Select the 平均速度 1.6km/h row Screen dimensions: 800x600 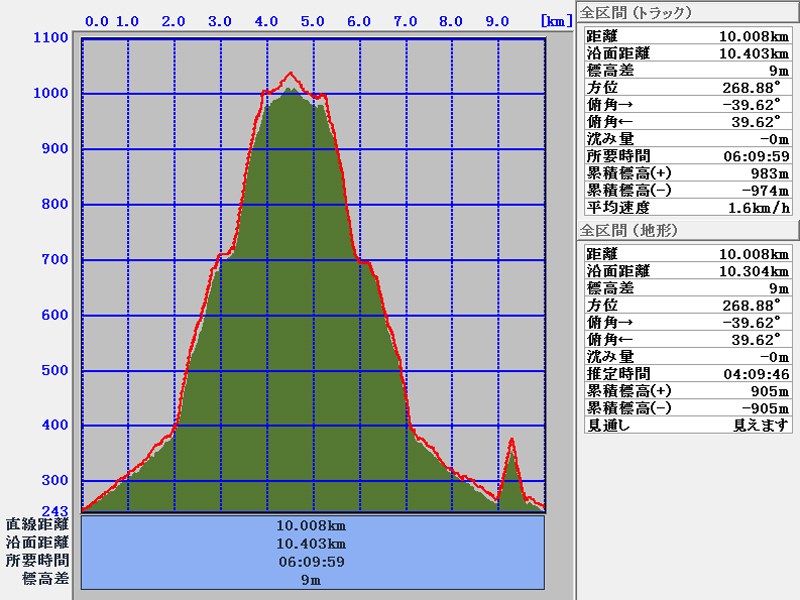click(x=686, y=208)
